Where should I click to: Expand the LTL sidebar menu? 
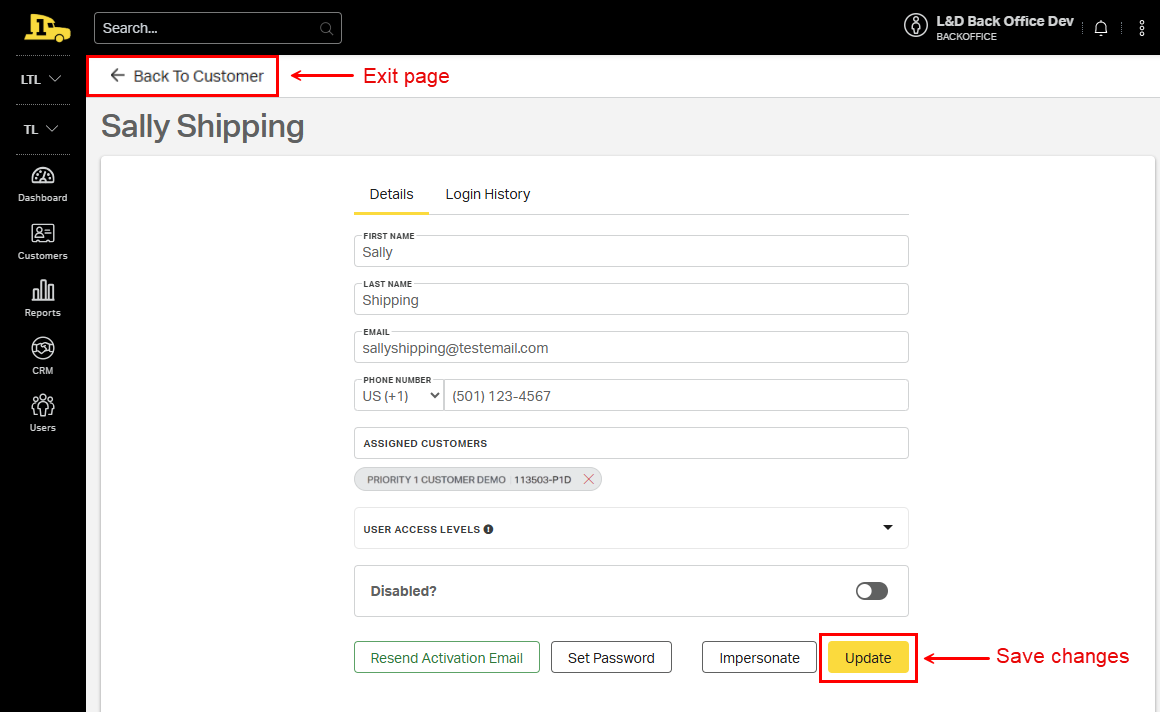pos(42,79)
